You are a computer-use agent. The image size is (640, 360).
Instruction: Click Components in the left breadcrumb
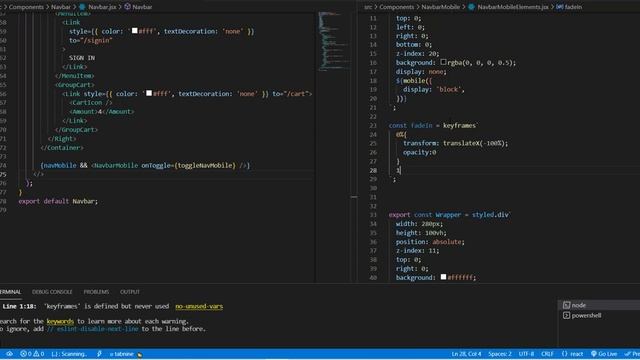click(26, 7)
